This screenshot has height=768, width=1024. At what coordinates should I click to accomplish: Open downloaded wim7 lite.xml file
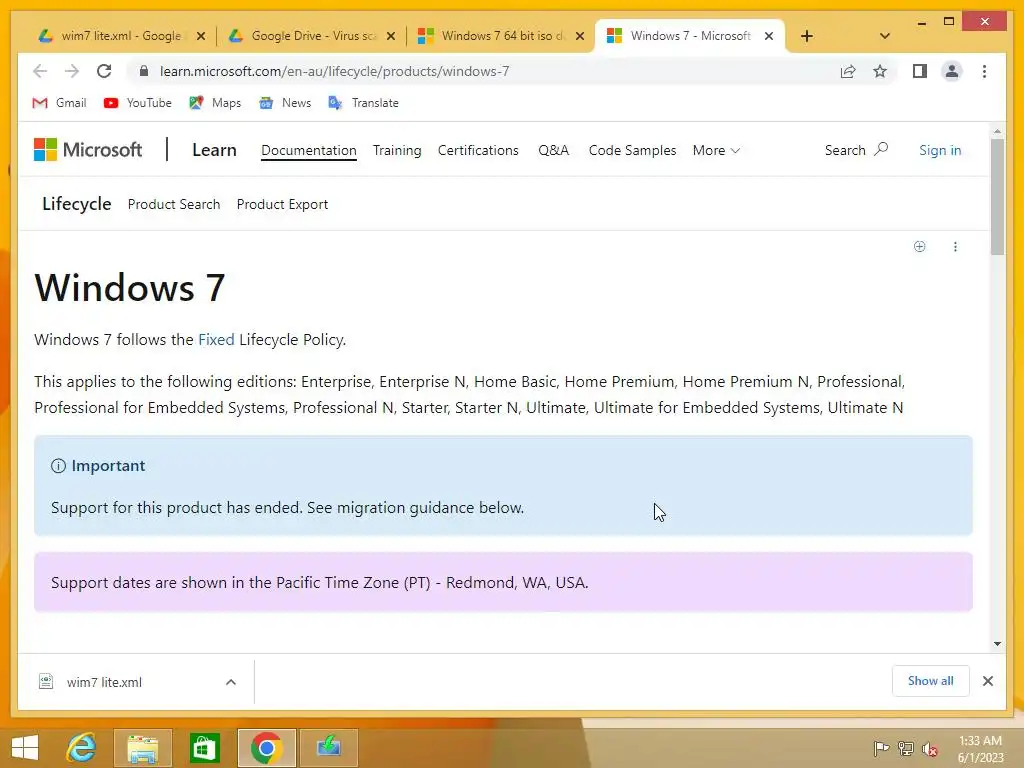click(x=104, y=682)
